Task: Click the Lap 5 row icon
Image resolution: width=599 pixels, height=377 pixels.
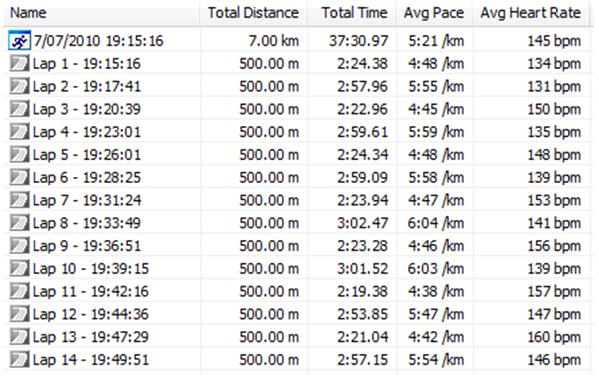Action: (x=19, y=155)
